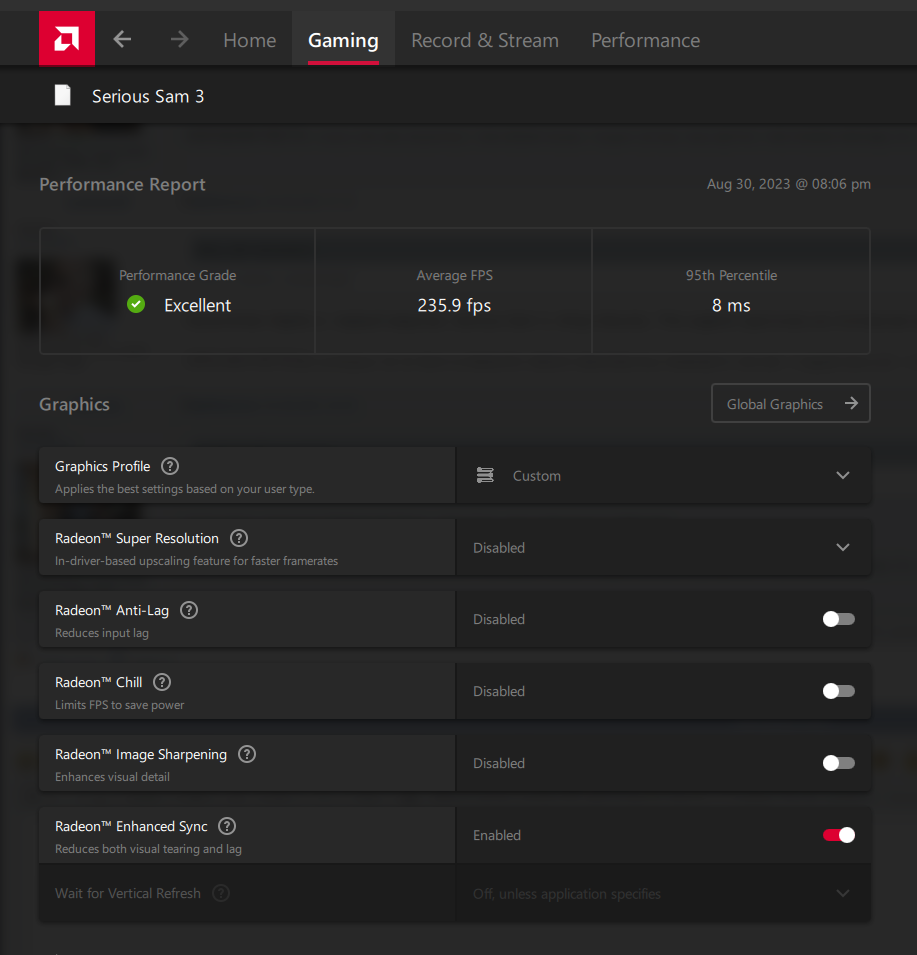Click the green Excellent checkmark icon
917x955 pixels.
tap(136, 304)
